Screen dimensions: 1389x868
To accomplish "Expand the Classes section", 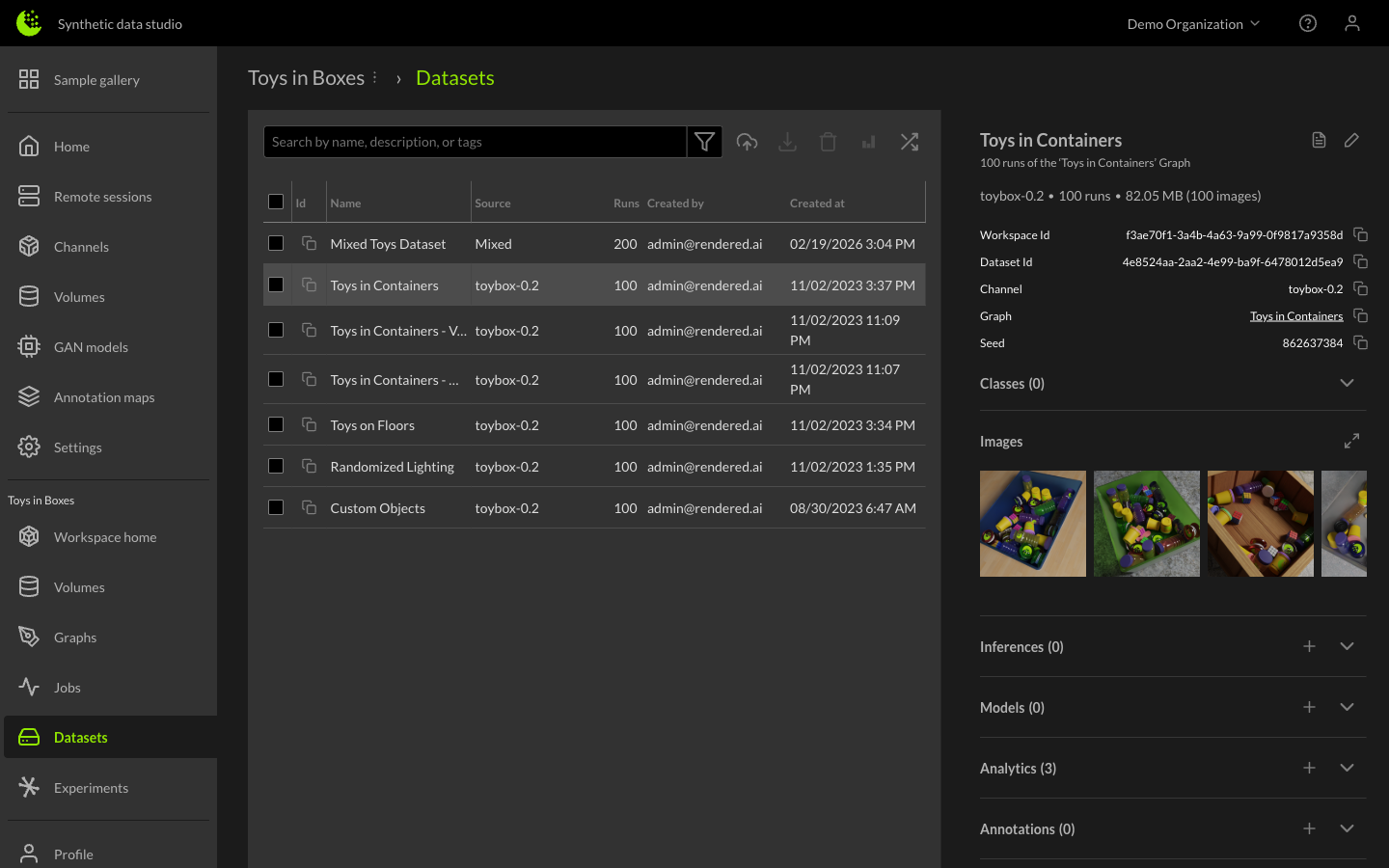I will (x=1347, y=383).
